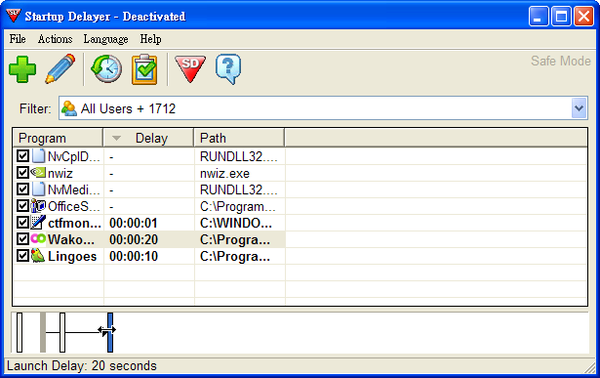Click the NvMedi row file icon

(x=38, y=189)
